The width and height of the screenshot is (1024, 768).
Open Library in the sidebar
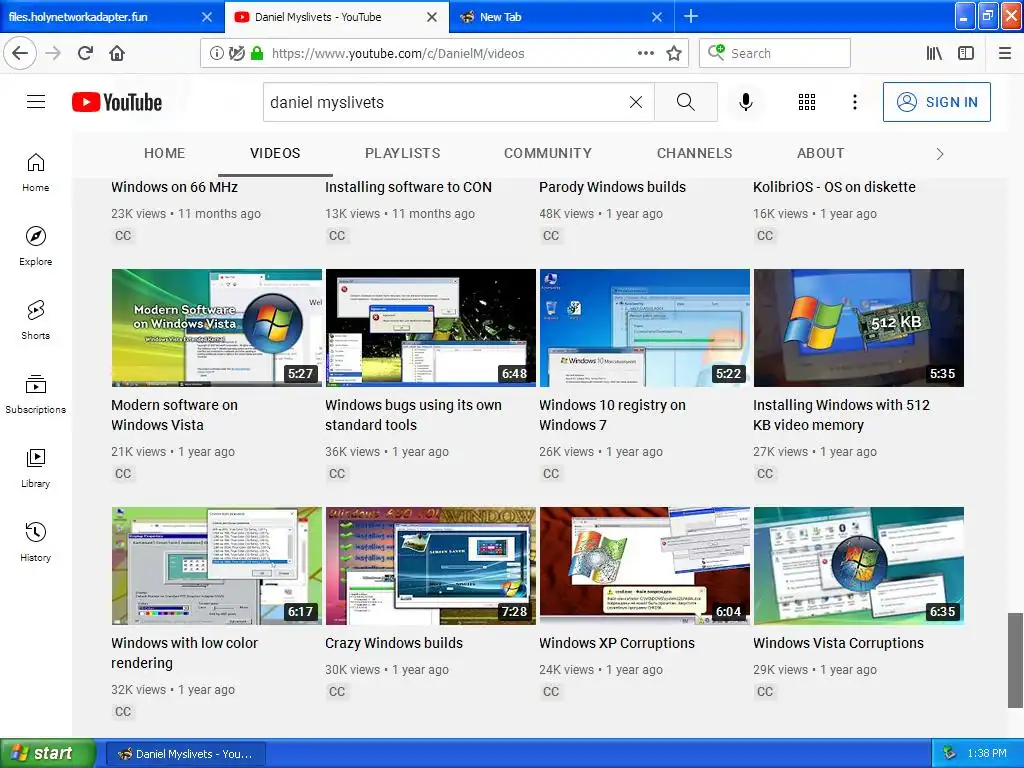(35, 468)
